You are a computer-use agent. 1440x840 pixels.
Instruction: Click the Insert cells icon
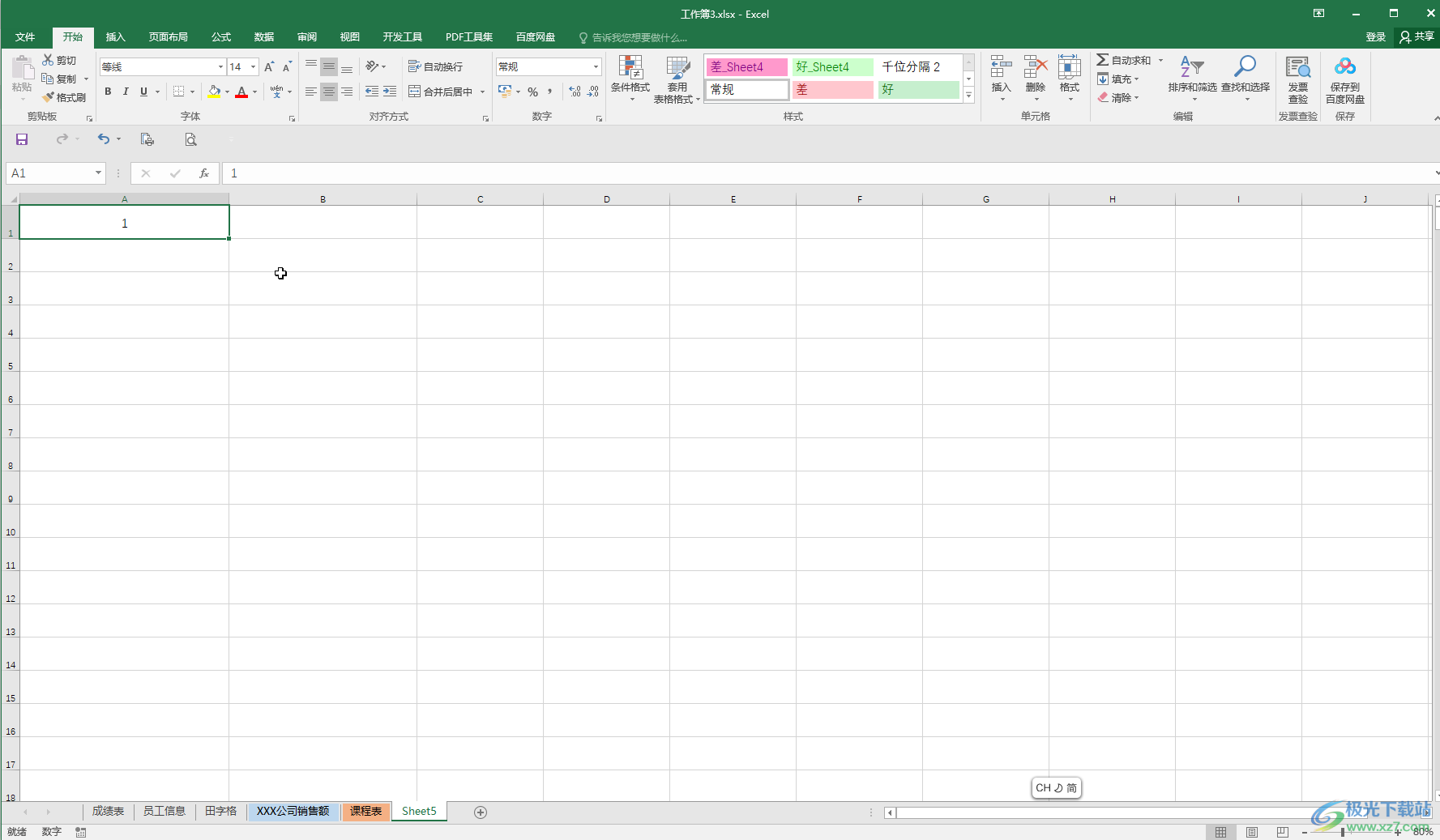[x=1002, y=66]
